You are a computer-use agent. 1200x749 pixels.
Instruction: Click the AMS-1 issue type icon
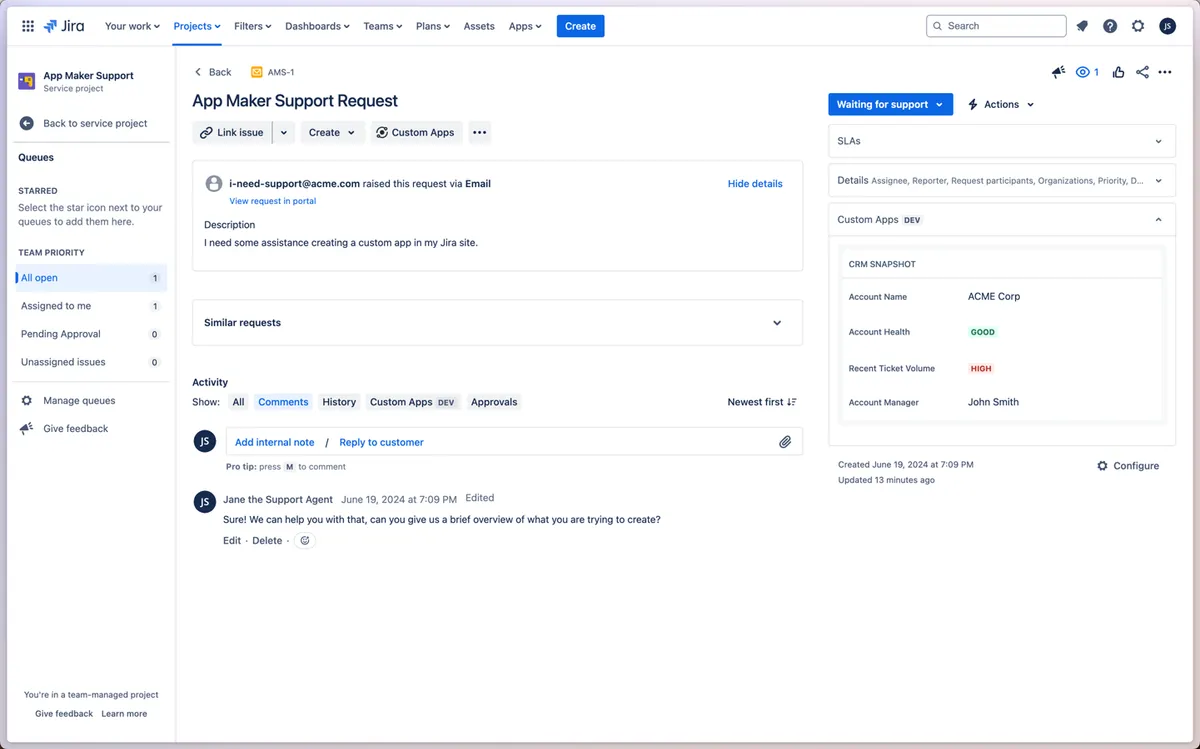pos(257,72)
